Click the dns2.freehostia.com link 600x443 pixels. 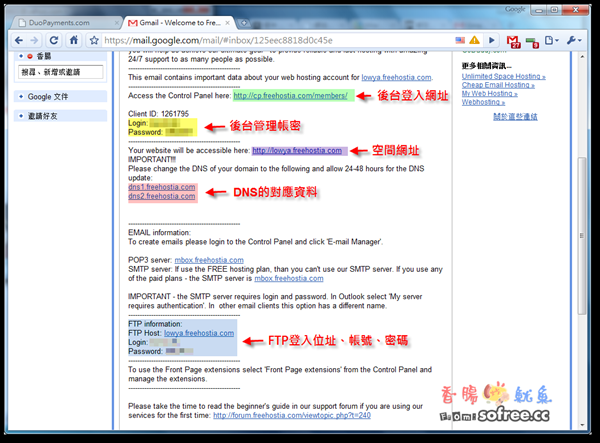pos(162,196)
